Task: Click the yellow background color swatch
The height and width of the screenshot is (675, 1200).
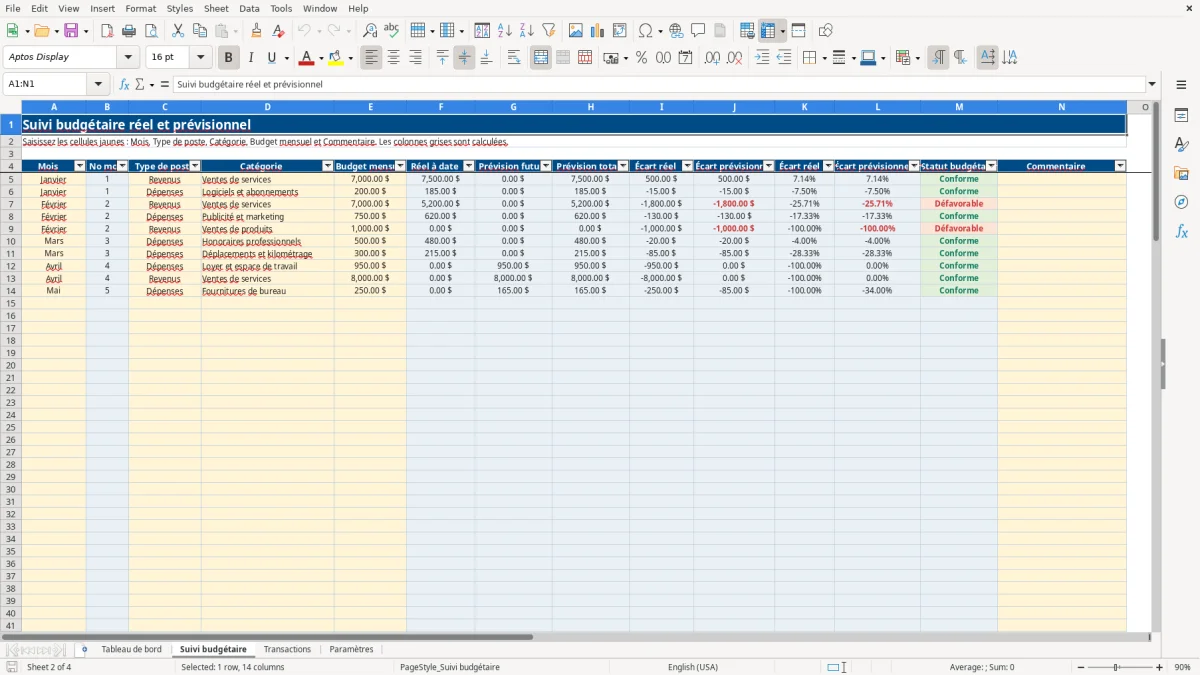Action: tap(336, 58)
